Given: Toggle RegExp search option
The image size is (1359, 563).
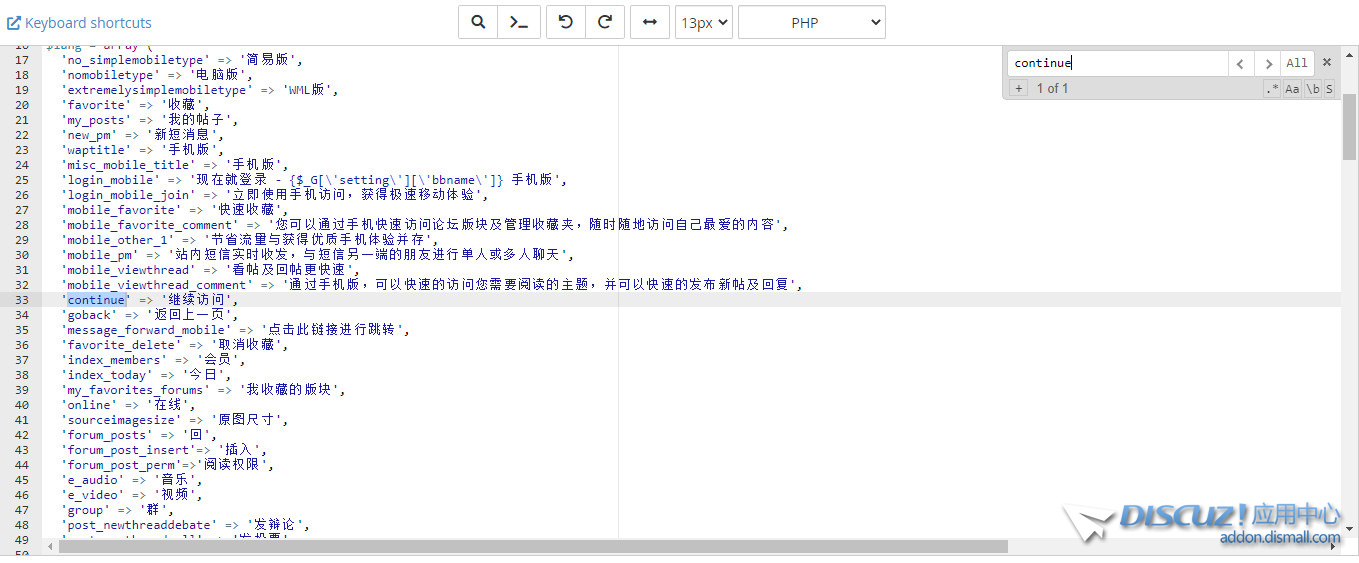Looking at the screenshot, I should 1272,89.
